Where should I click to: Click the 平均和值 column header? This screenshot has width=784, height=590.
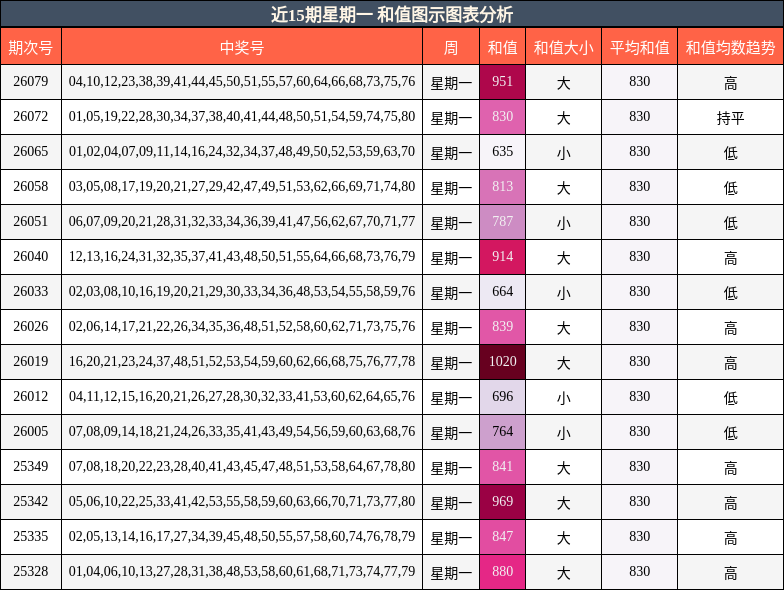pyautogui.click(x=640, y=47)
